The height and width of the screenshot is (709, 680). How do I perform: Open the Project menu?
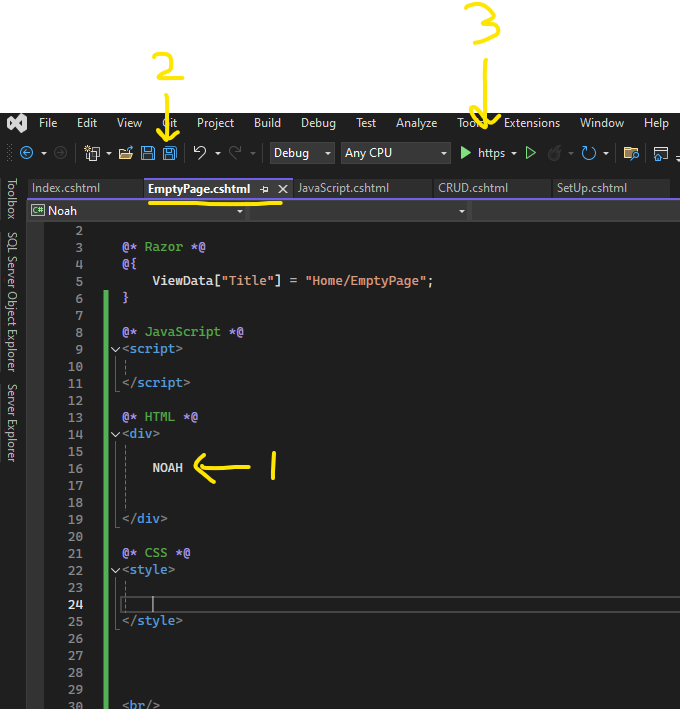(x=215, y=123)
